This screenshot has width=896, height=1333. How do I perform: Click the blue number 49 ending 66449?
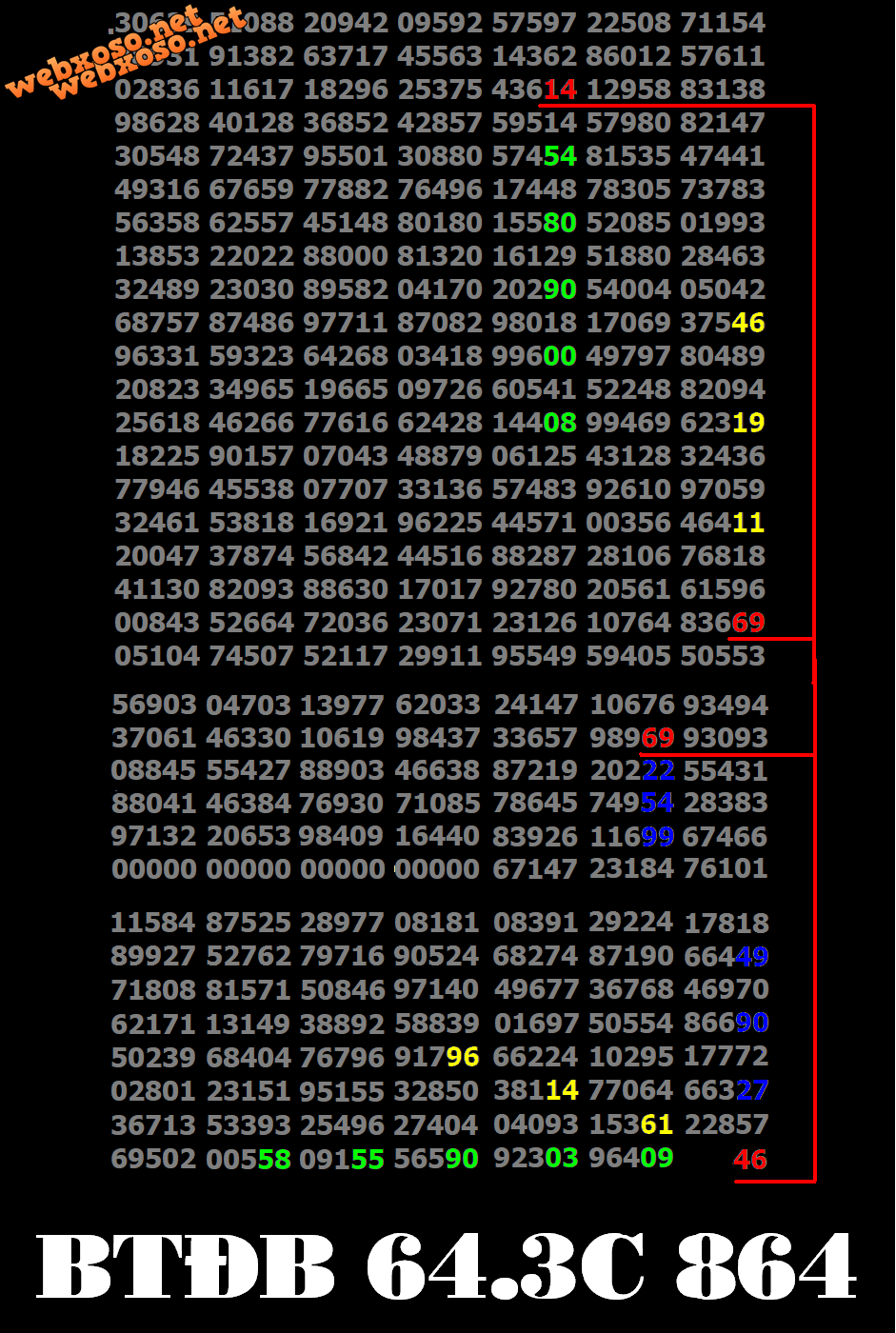[753, 957]
